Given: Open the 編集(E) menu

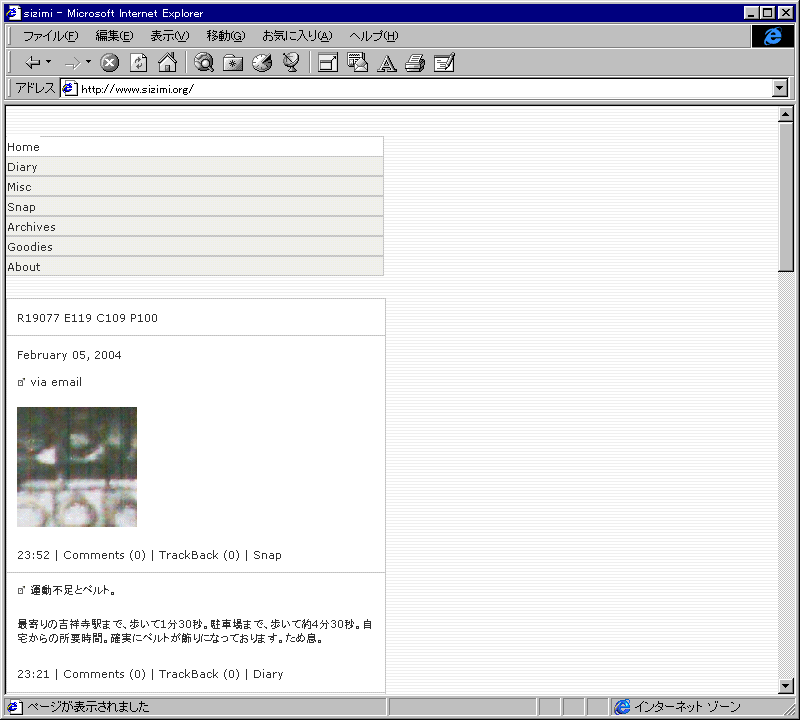Looking at the screenshot, I should coord(114,36).
